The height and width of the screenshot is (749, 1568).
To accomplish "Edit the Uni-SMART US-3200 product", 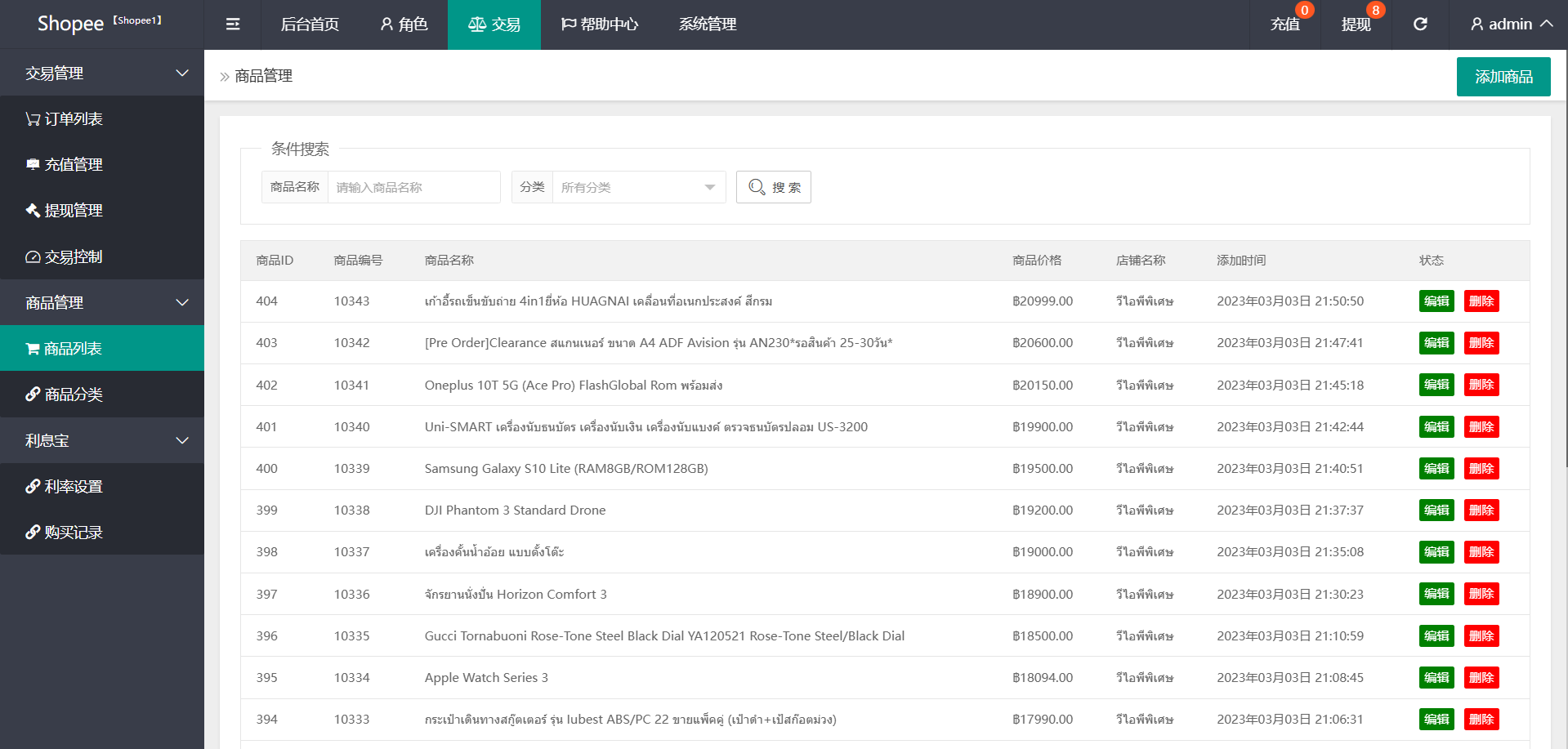I will point(1436,427).
